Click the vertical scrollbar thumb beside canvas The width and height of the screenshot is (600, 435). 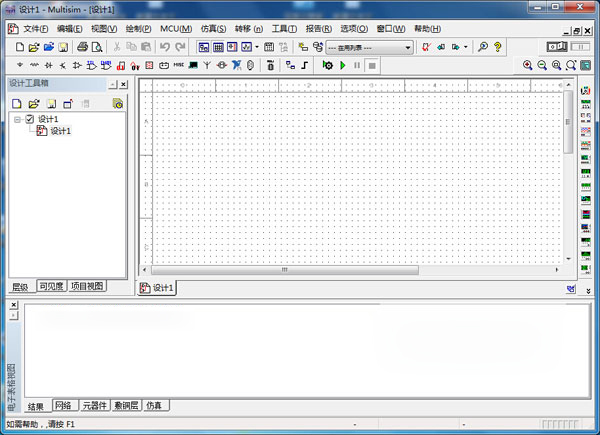568,122
